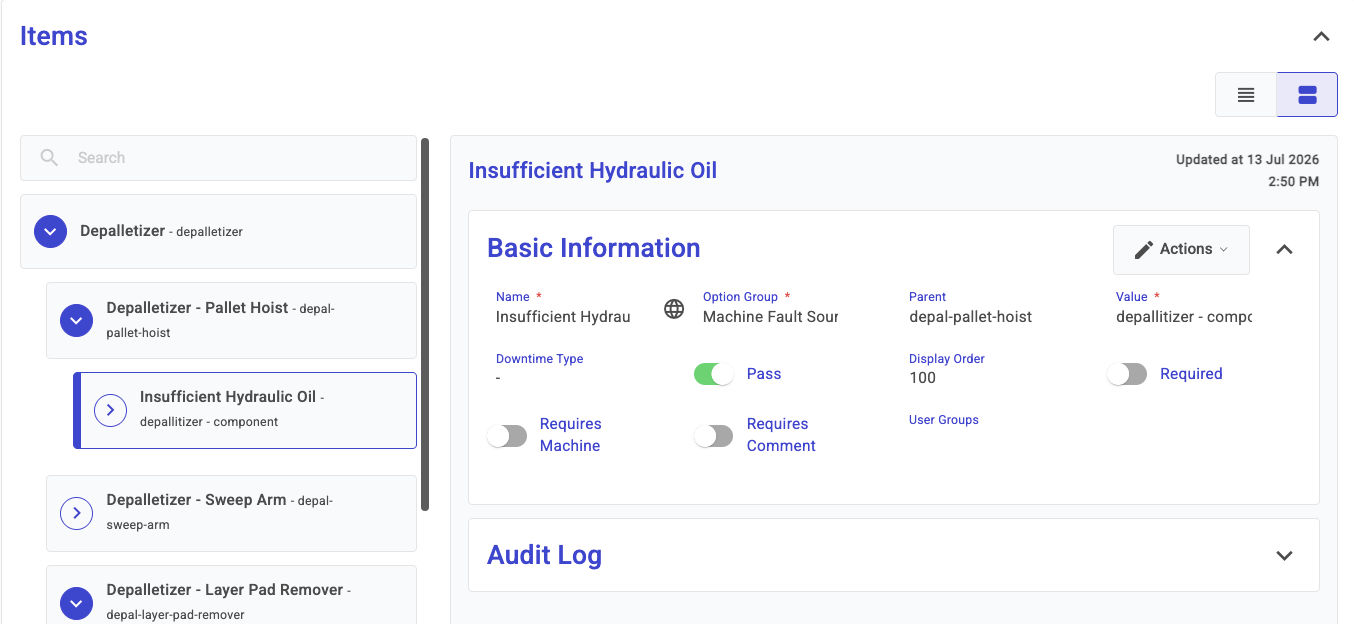Click the Items section heading

click(54, 36)
